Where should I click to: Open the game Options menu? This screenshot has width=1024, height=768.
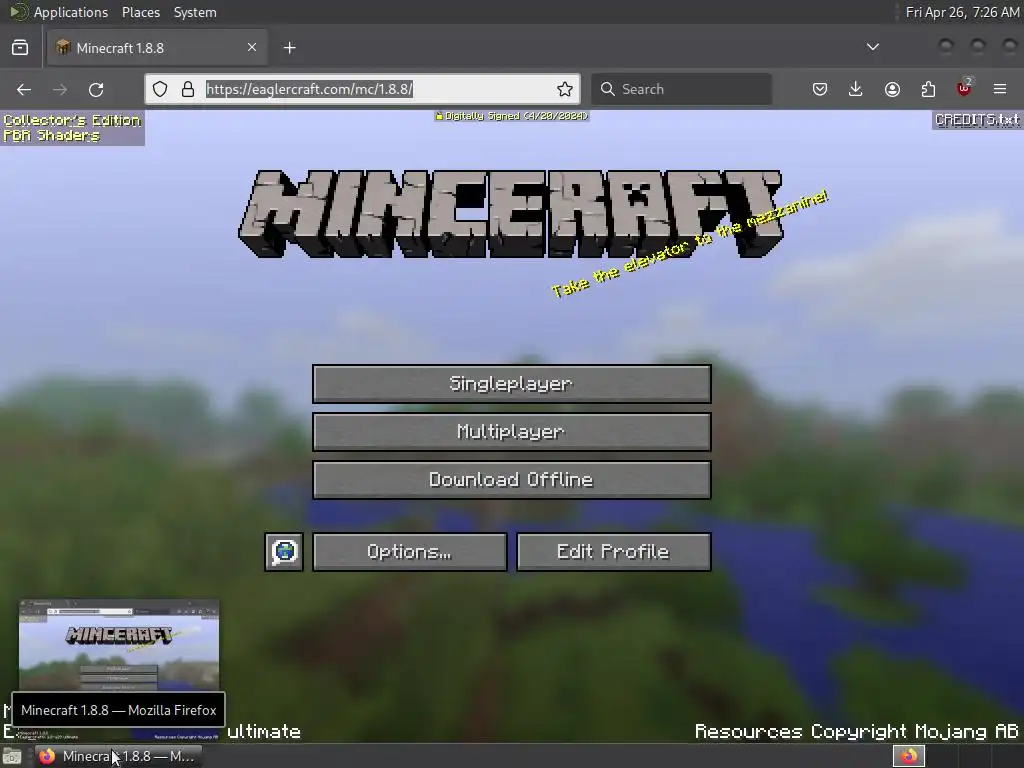tap(409, 552)
